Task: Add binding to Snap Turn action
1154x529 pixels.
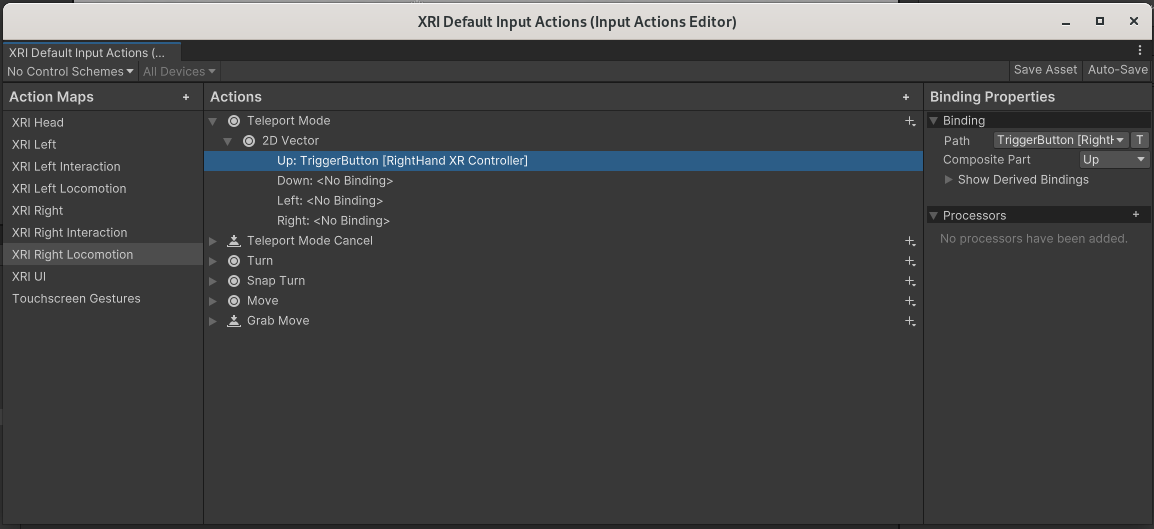Action: point(910,281)
